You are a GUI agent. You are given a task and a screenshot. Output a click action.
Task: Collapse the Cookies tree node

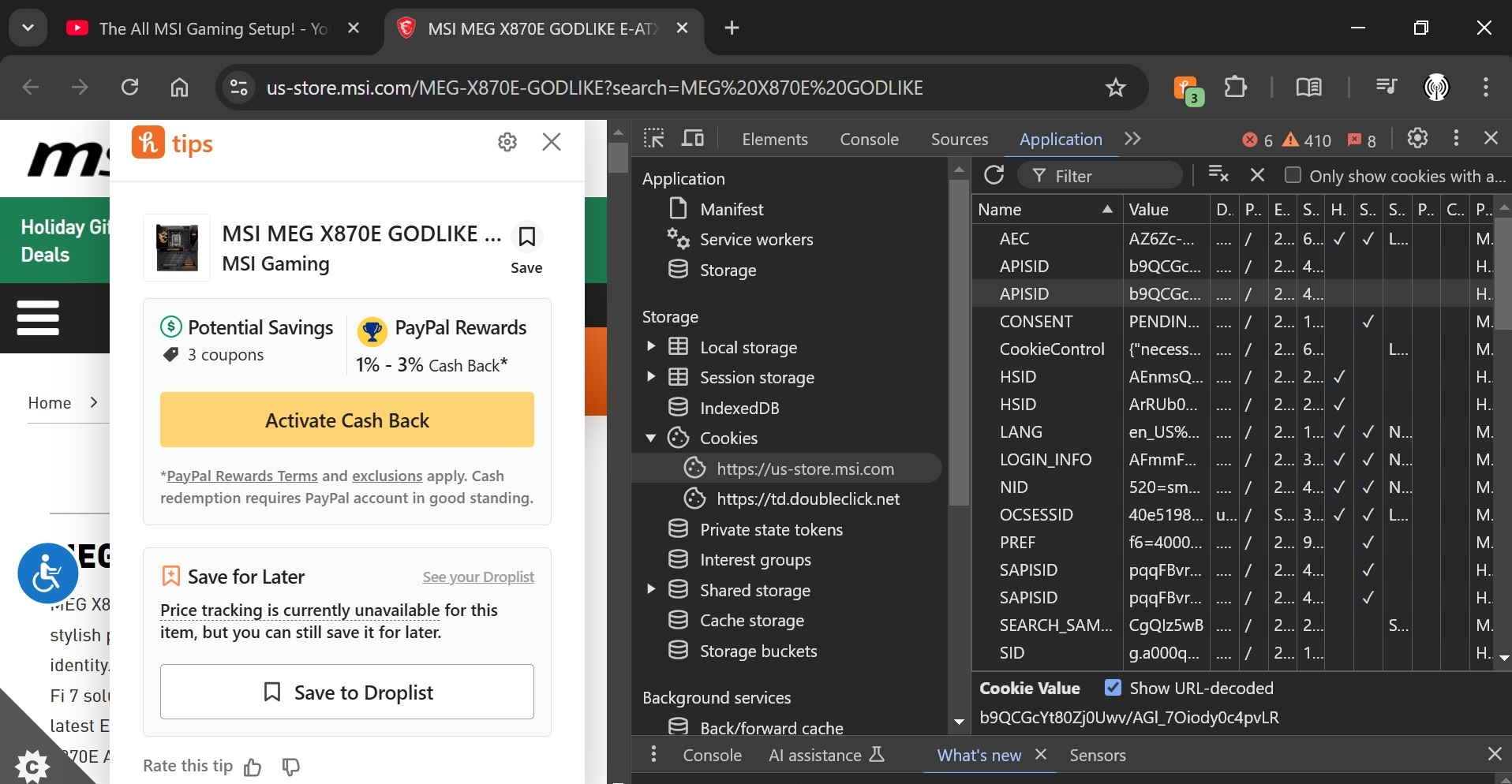(650, 439)
